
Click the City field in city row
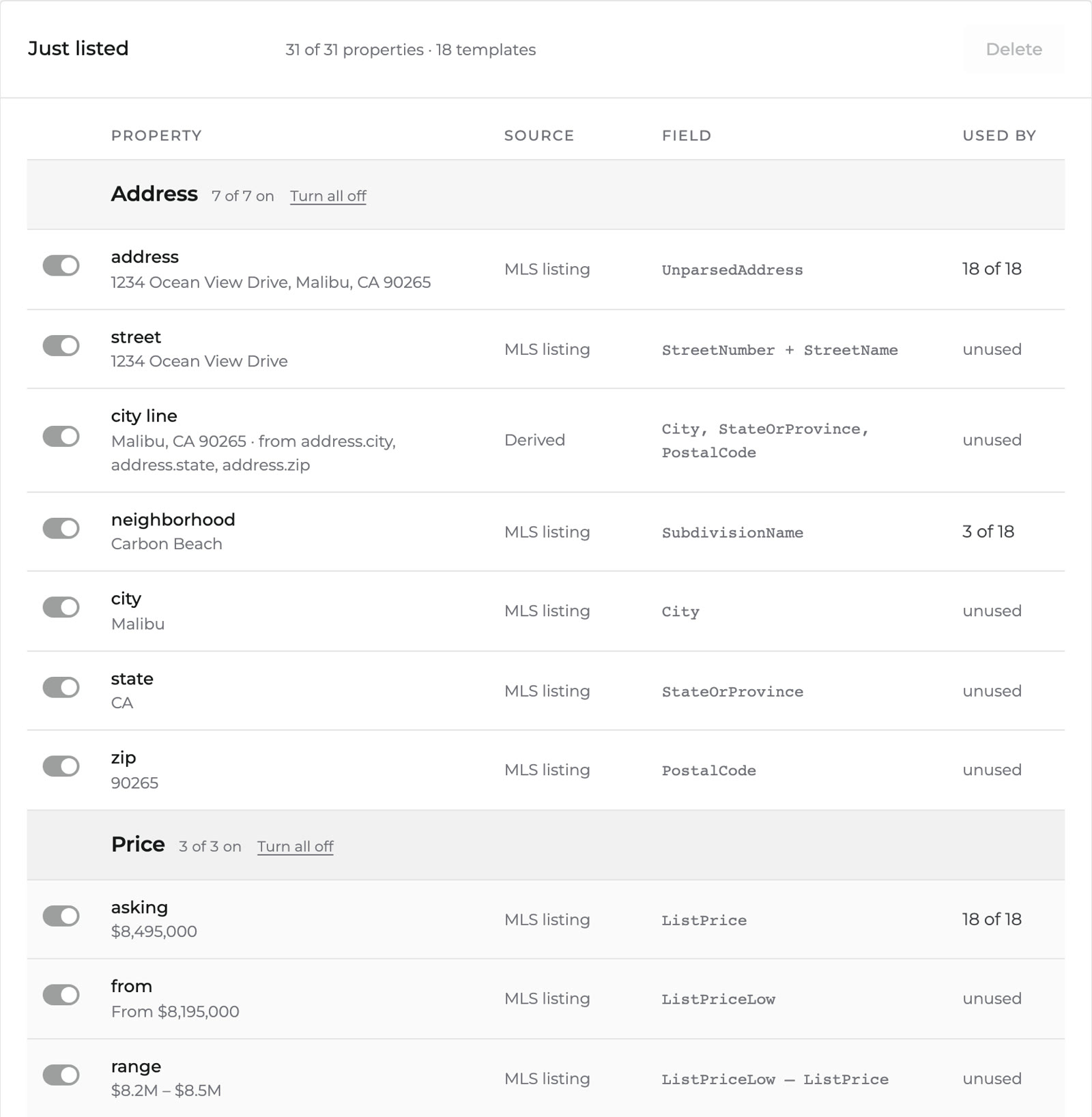pos(680,612)
